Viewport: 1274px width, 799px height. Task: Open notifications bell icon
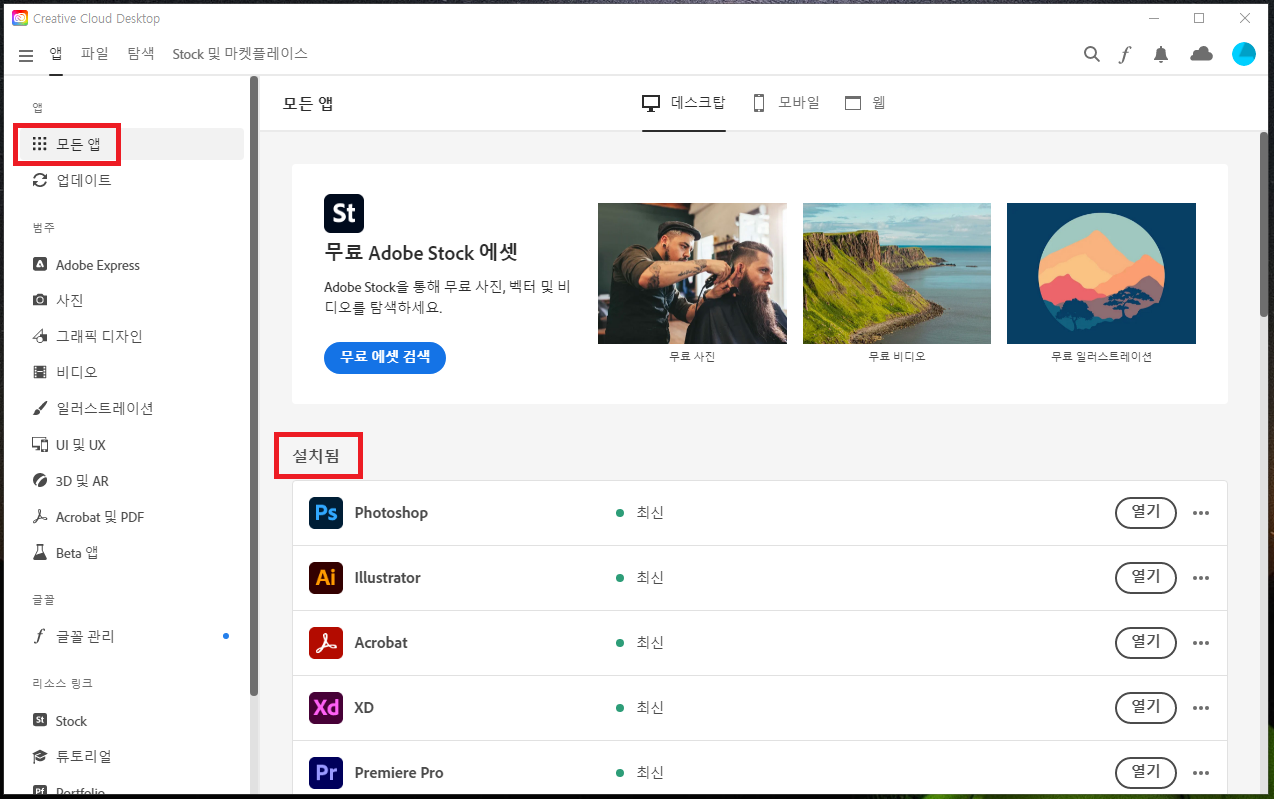pos(1161,54)
